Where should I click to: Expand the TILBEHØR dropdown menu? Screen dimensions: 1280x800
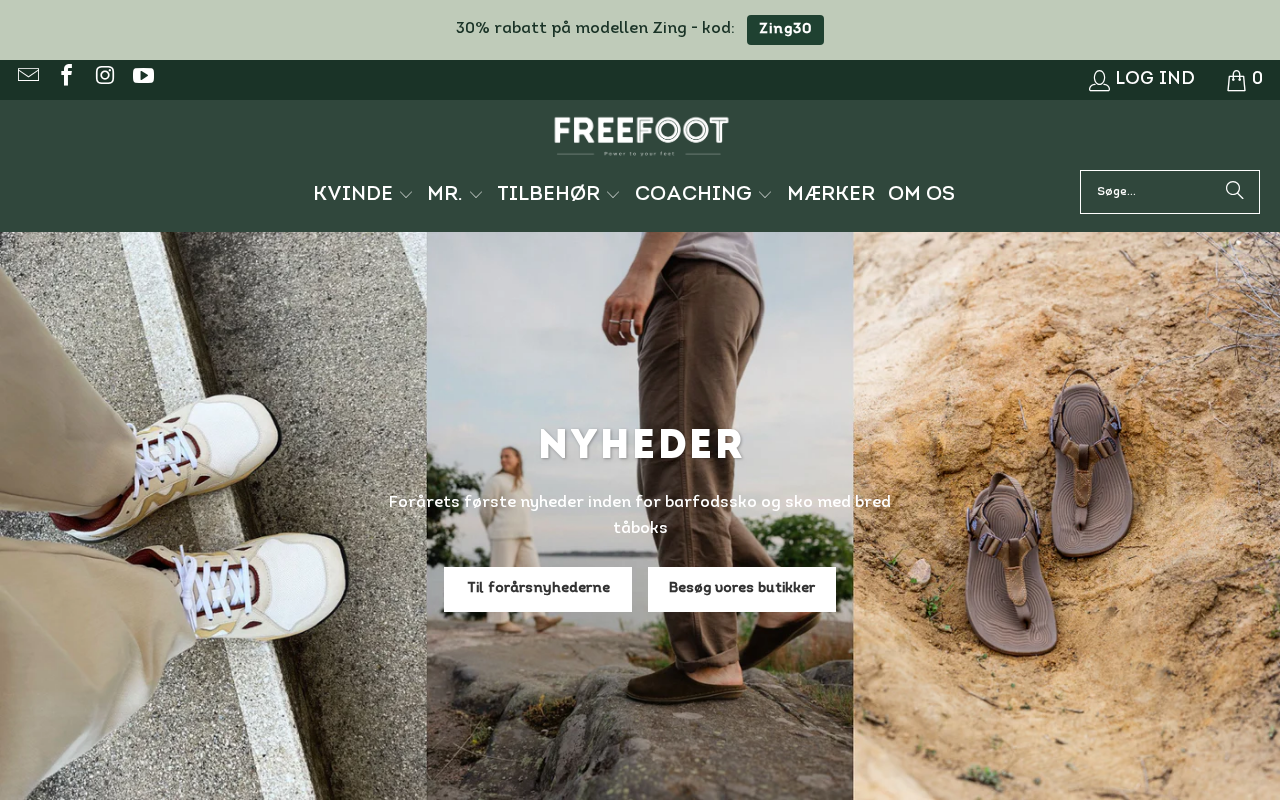point(559,195)
